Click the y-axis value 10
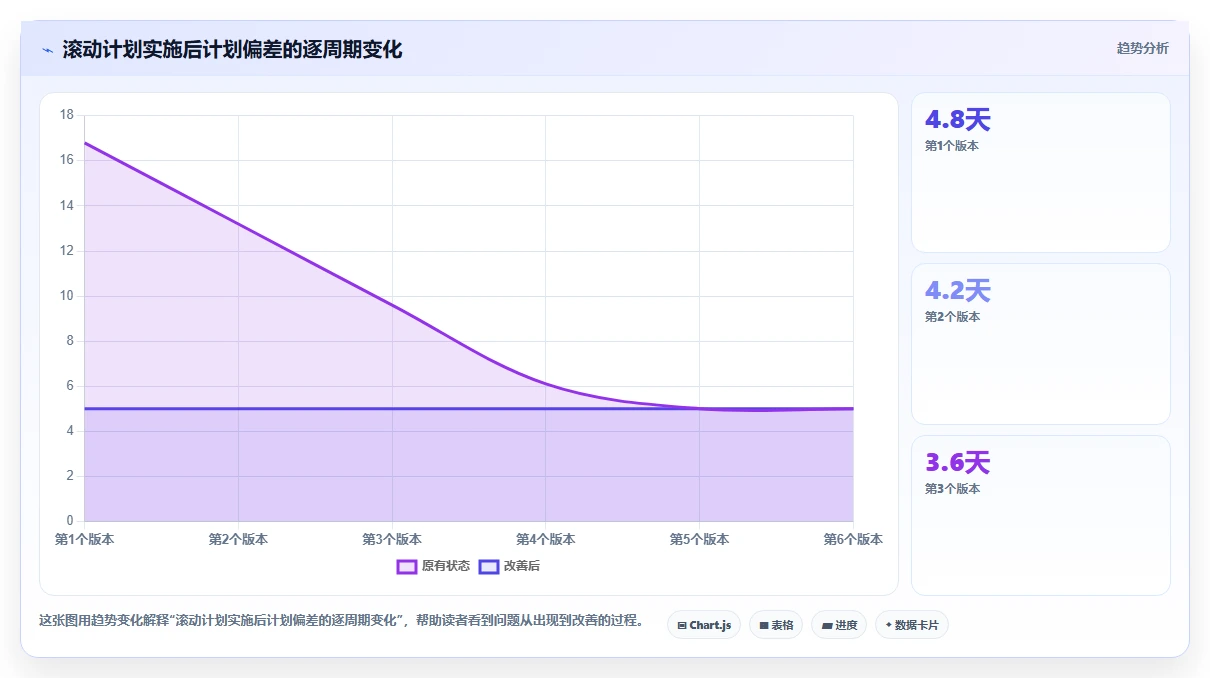This screenshot has width=1210, height=678. tap(67, 296)
